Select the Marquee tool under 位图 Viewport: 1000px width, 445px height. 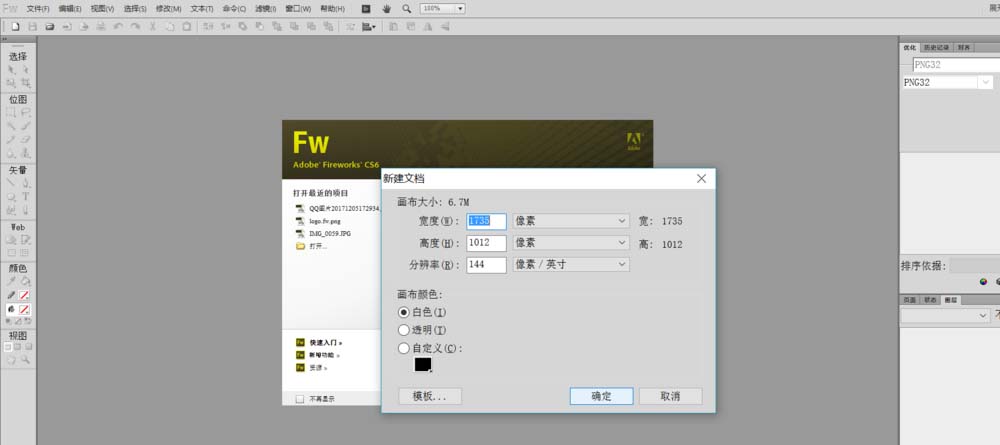[11, 112]
